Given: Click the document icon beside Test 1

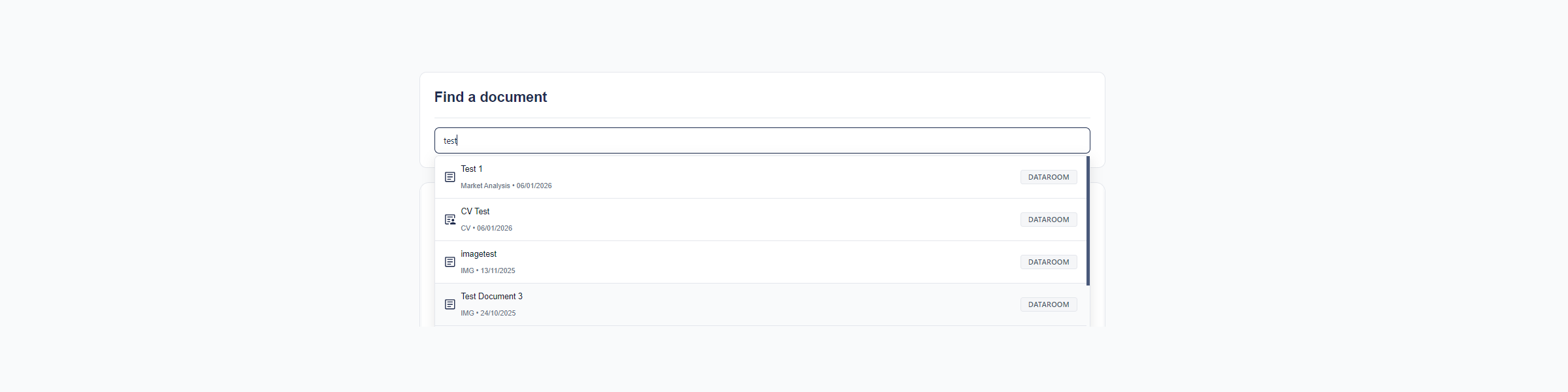Looking at the screenshot, I should point(449,177).
